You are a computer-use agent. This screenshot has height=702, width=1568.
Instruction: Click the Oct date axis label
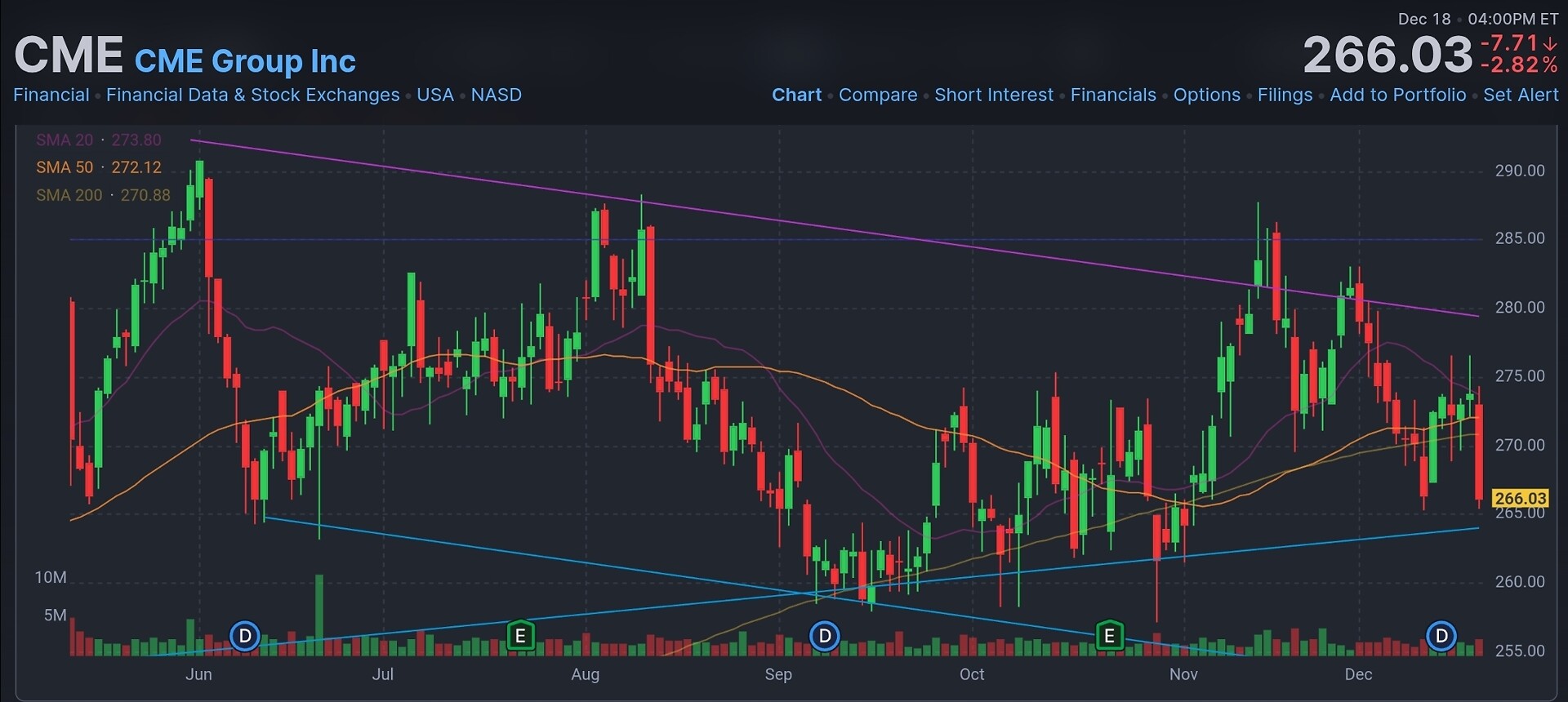[972, 674]
